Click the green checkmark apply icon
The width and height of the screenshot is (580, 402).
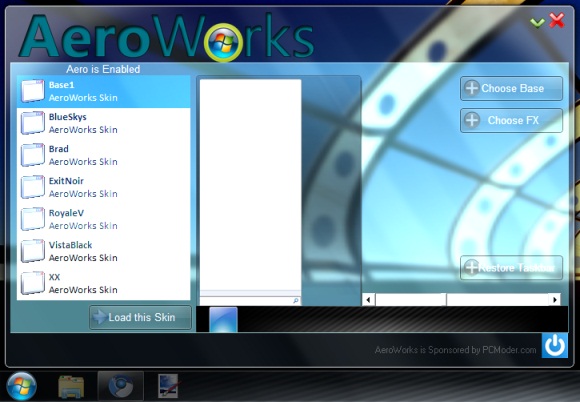coord(537,23)
